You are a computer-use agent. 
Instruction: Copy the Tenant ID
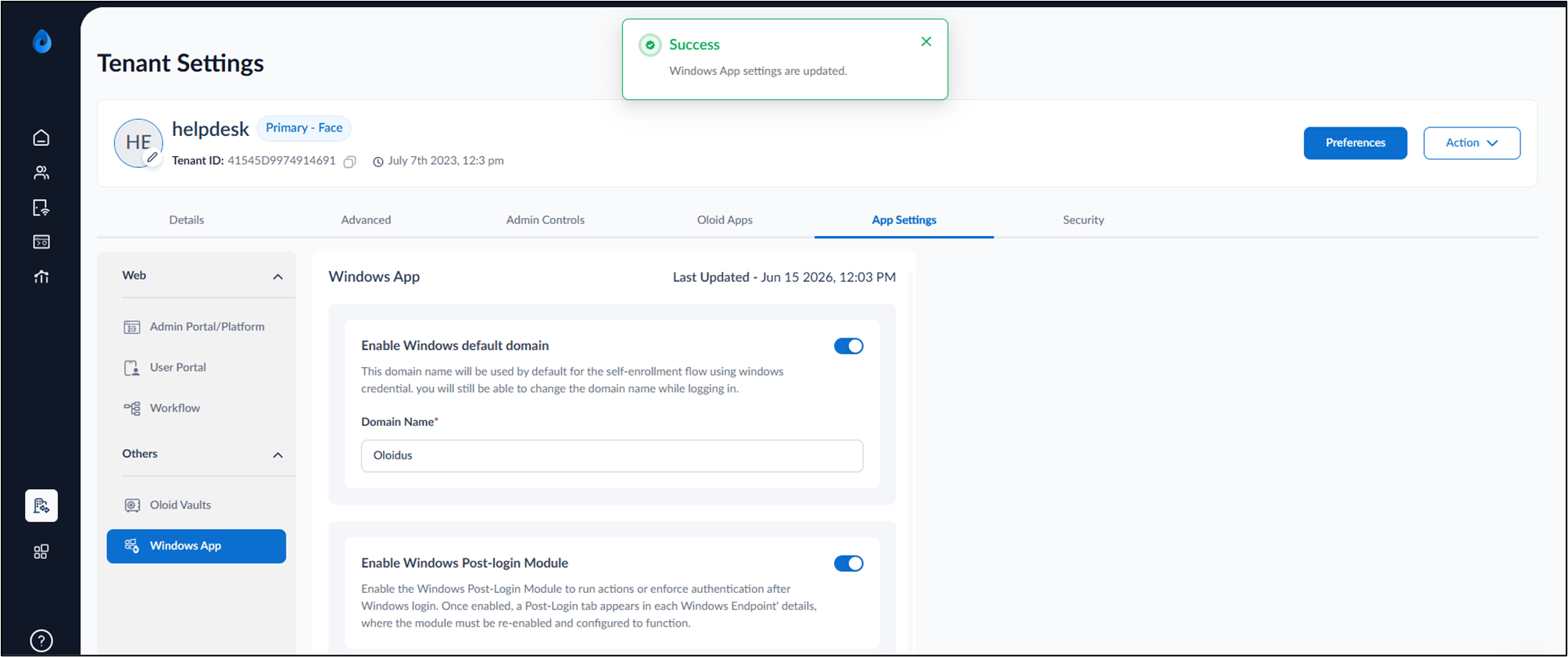coord(350,162)
